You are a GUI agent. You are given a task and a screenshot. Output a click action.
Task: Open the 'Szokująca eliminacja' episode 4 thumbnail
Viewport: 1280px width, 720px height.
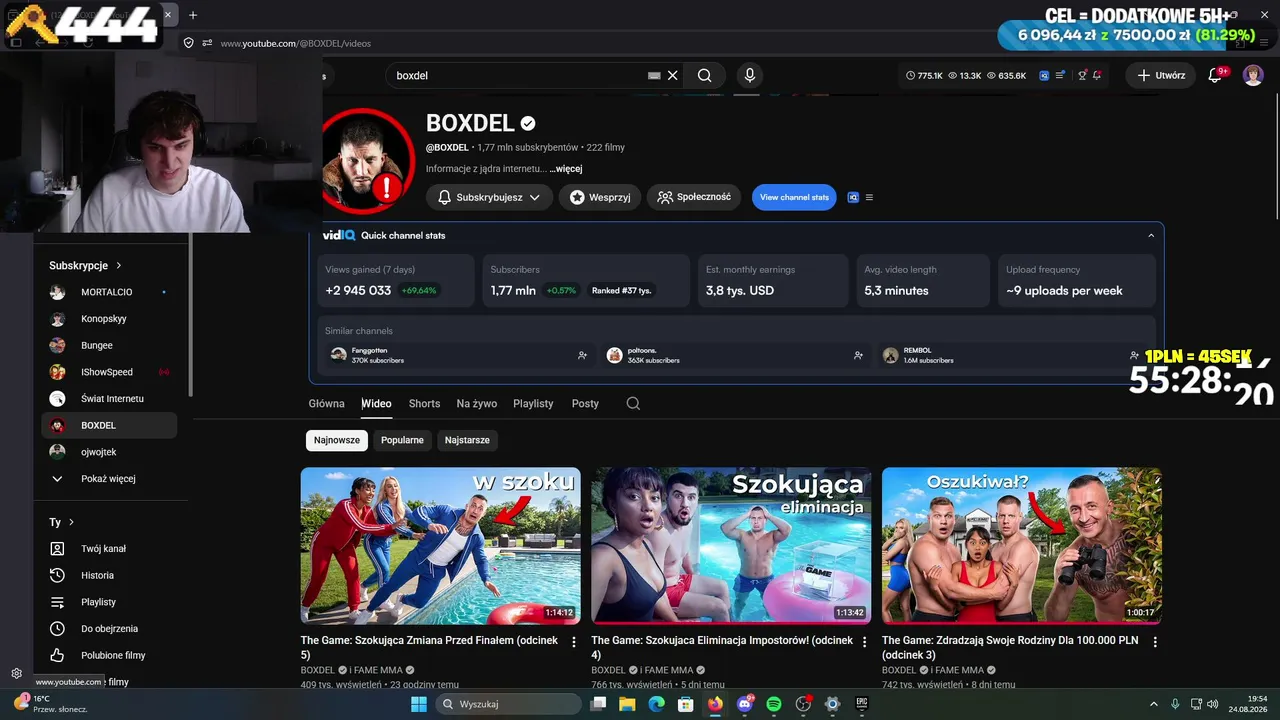pos(731,546)
